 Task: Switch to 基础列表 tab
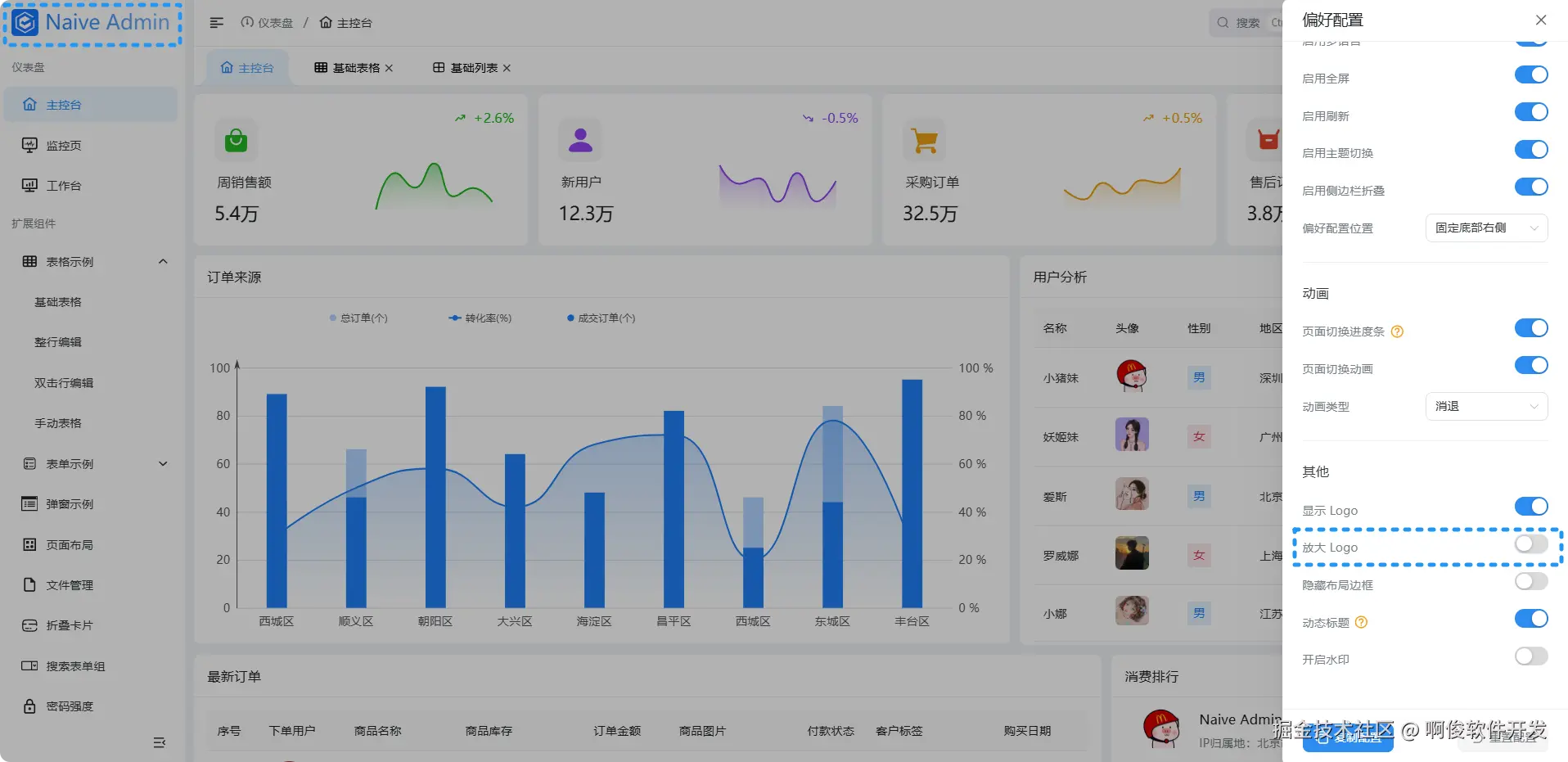pyautogui.click(x=471, y=68)
